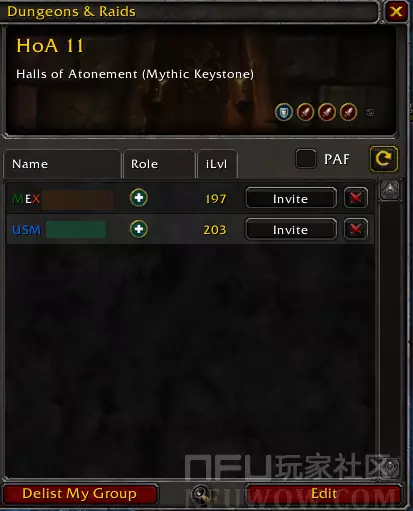The width and height of the screenshot is (413, 511).
Task: Sort applicants by Role column
Action: coord(159,164)
